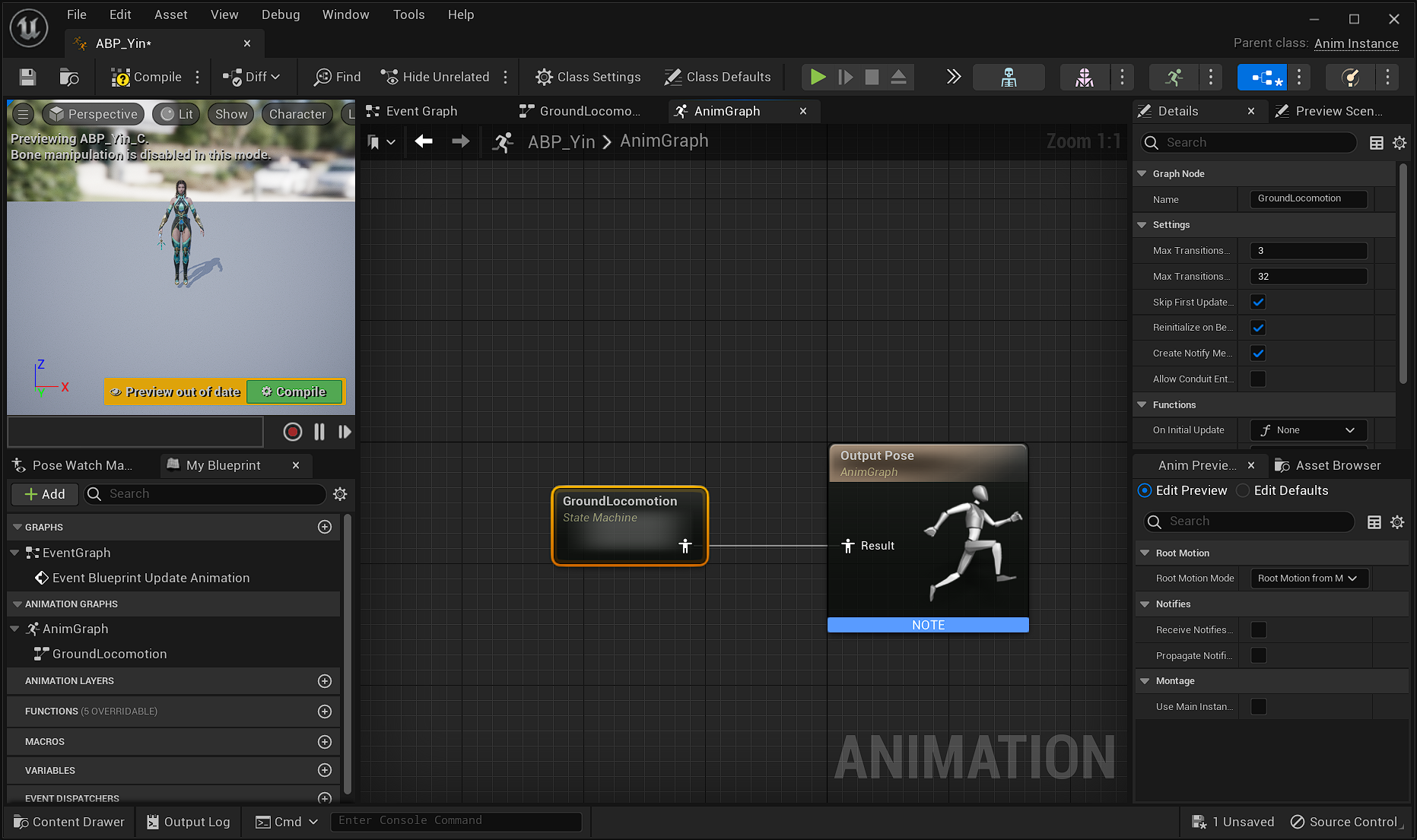Open Skeletal Mesh editor mode icon
This screenshot has height=840, width=1417.
coord(1085,77)
